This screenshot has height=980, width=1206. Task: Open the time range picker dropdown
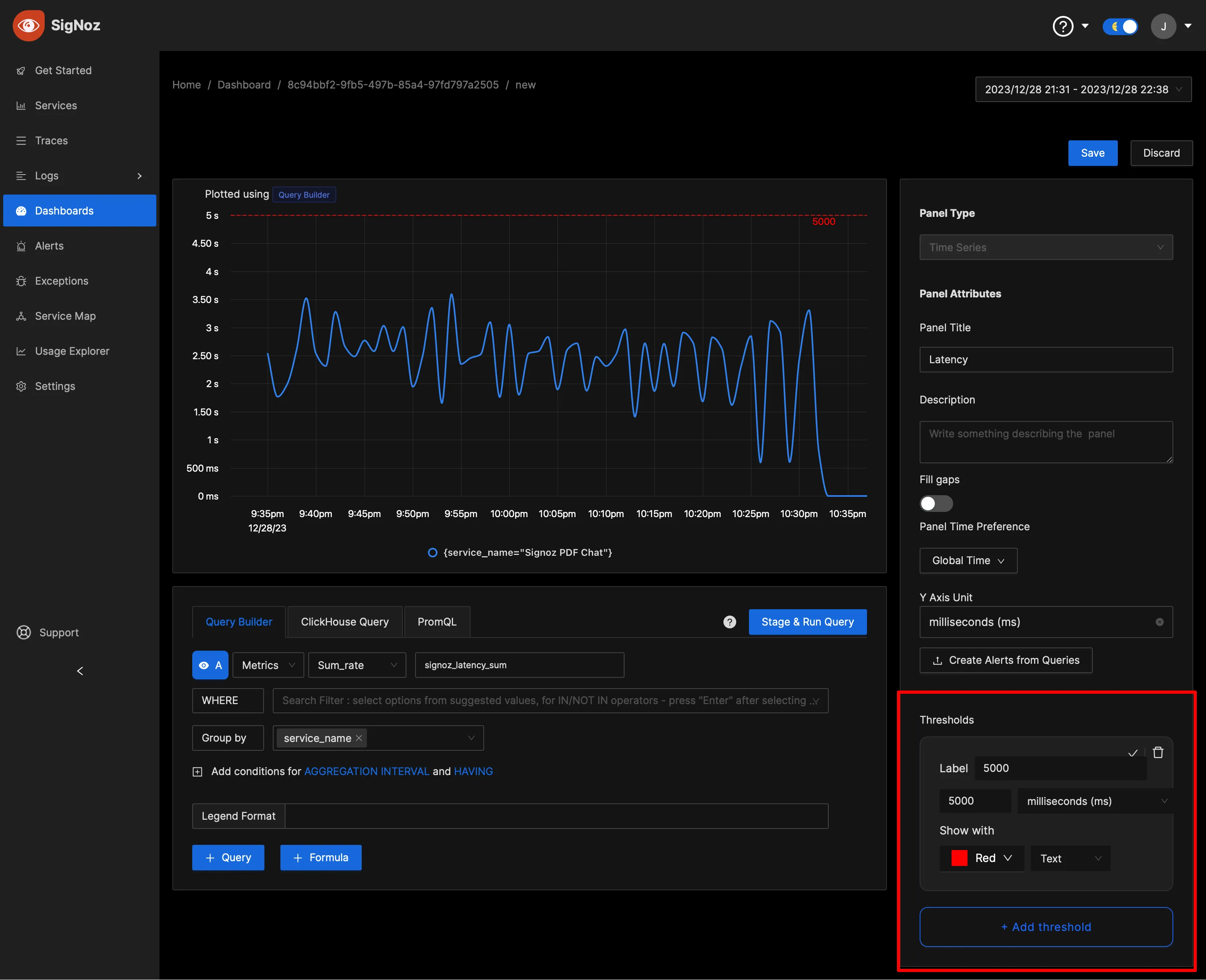pos(1083,89)
